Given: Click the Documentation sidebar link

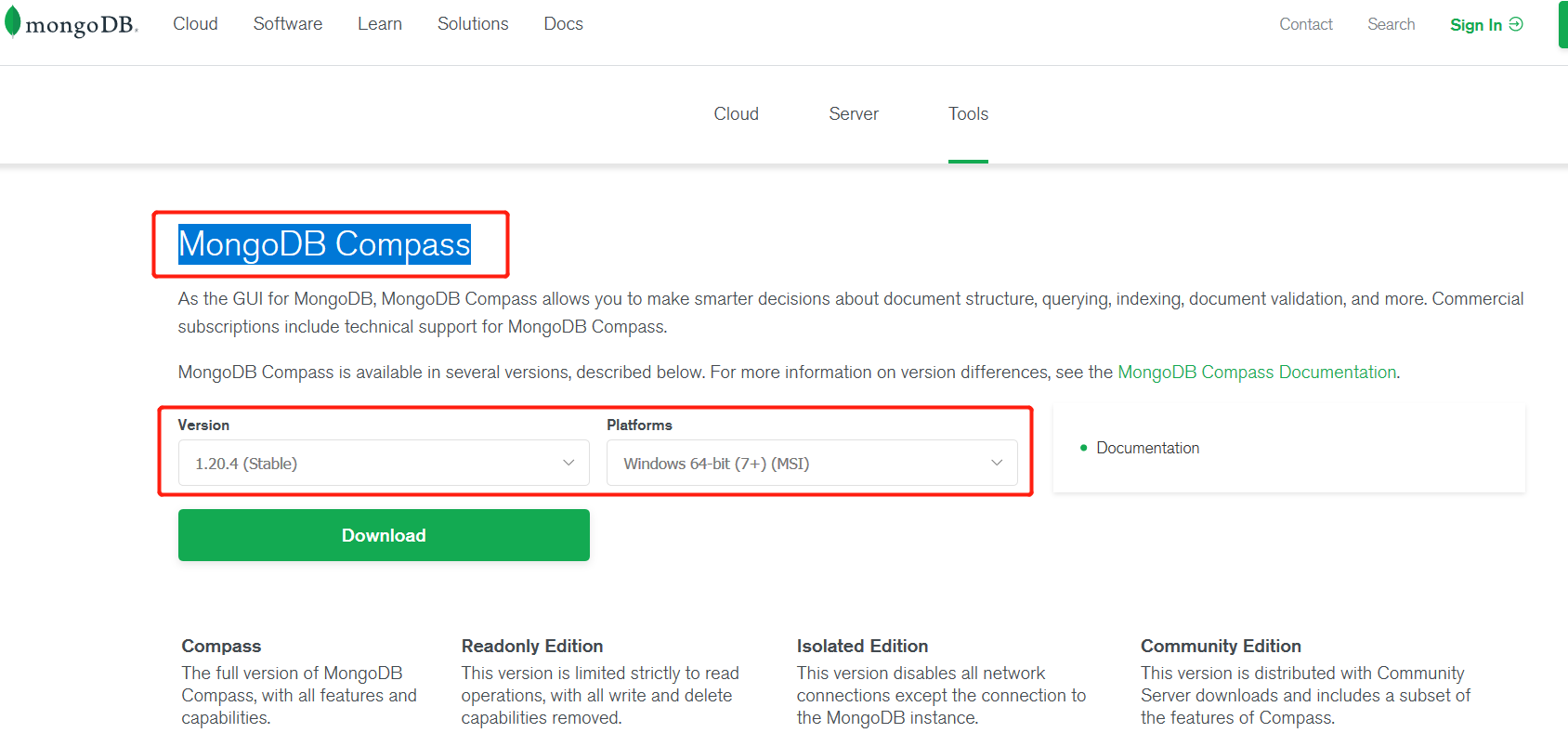Looking at the screenshot, I should 1147,448.
